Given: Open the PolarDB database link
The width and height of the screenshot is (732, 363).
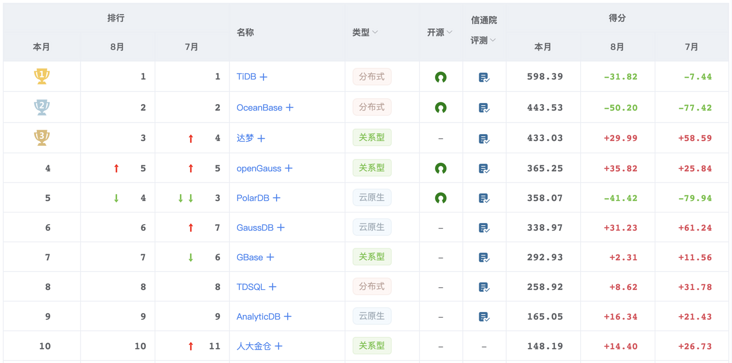Looking at the screenshot, I should 253,198.
